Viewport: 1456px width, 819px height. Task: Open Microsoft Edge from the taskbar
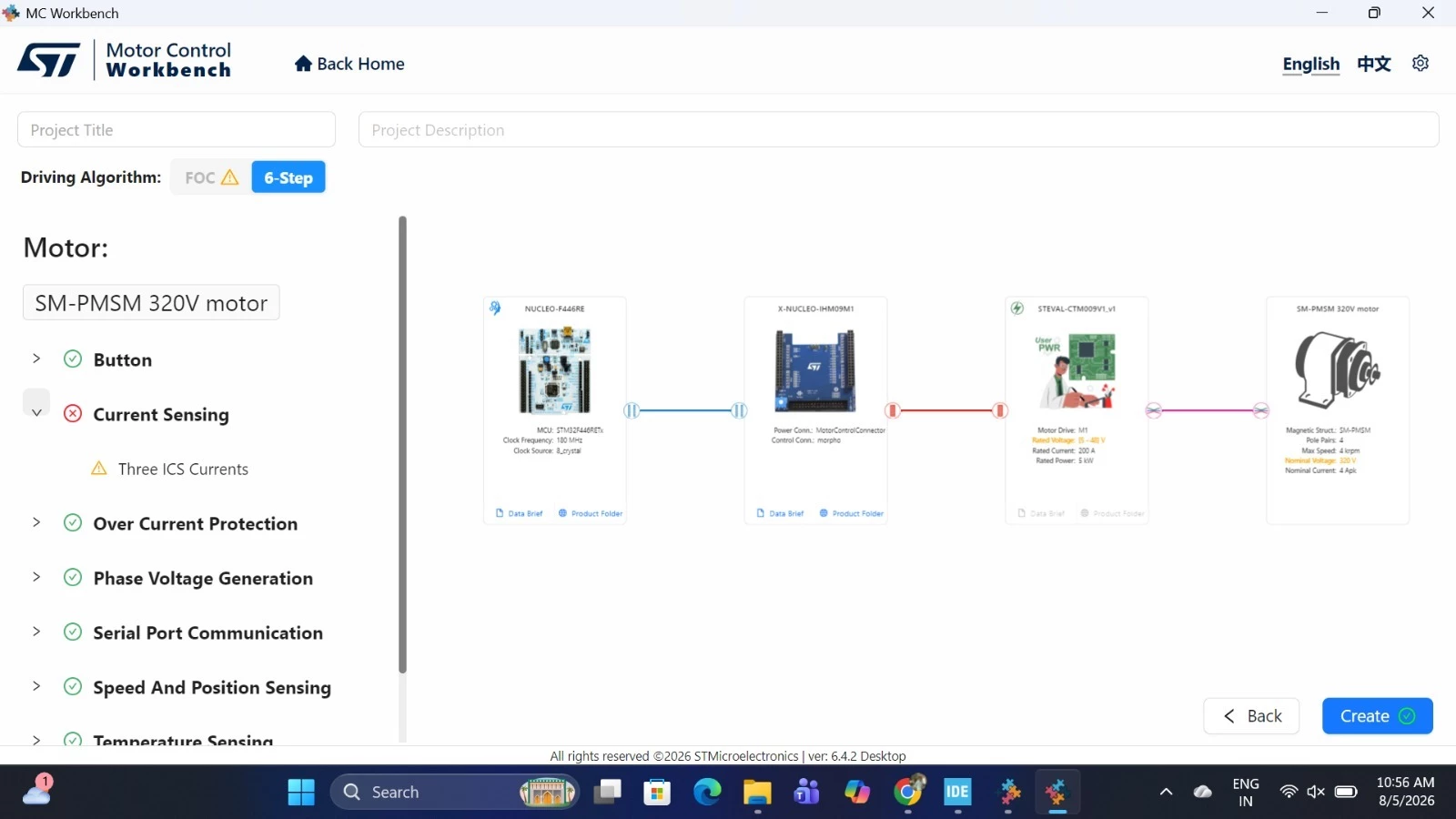coord(707,792)
